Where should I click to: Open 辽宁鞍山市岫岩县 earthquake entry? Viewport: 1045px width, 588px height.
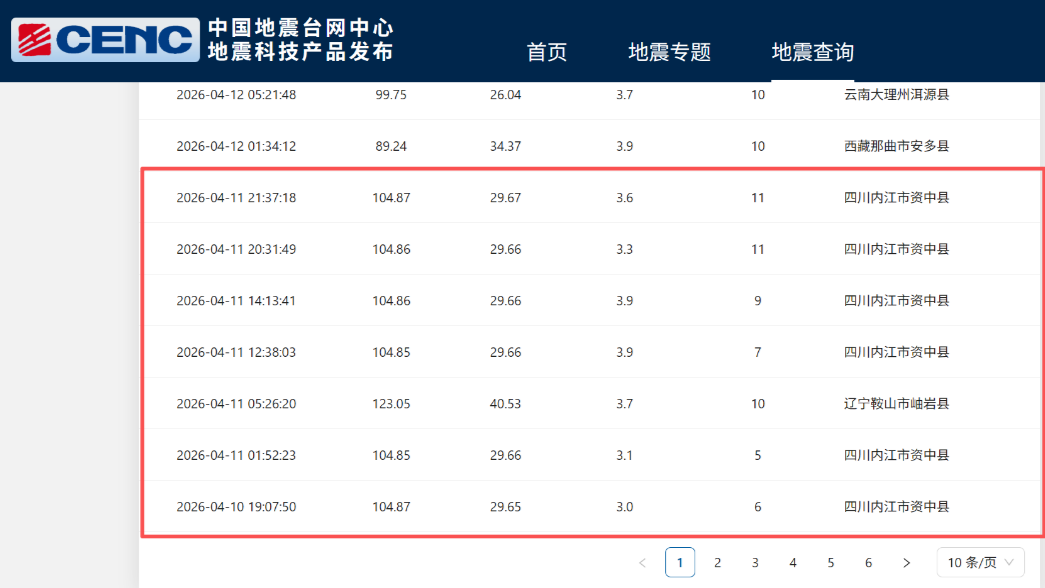pos(896,404)
